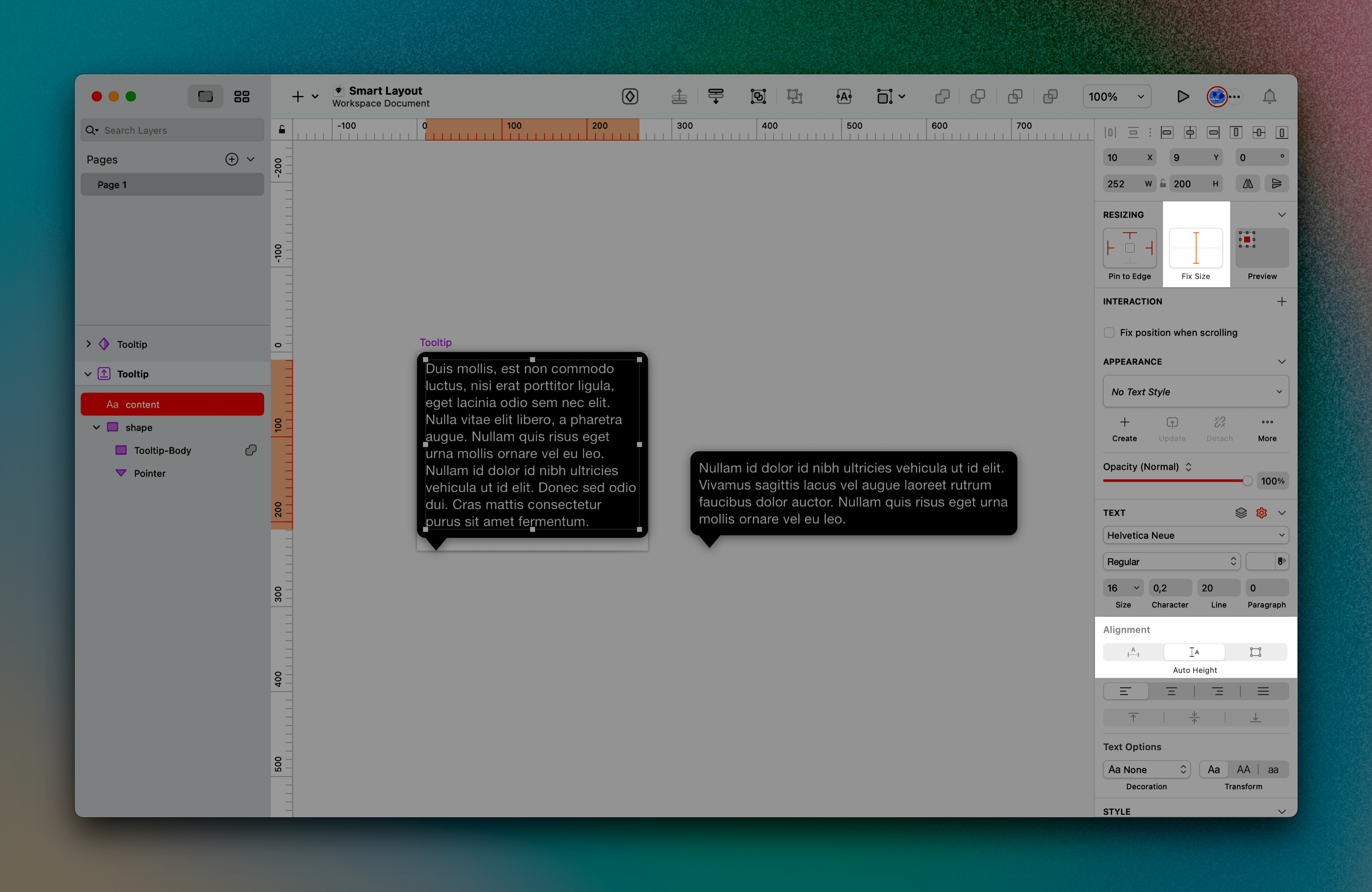Click the prototype preview play icon
1372x892 pixels.
(1183, 96)
